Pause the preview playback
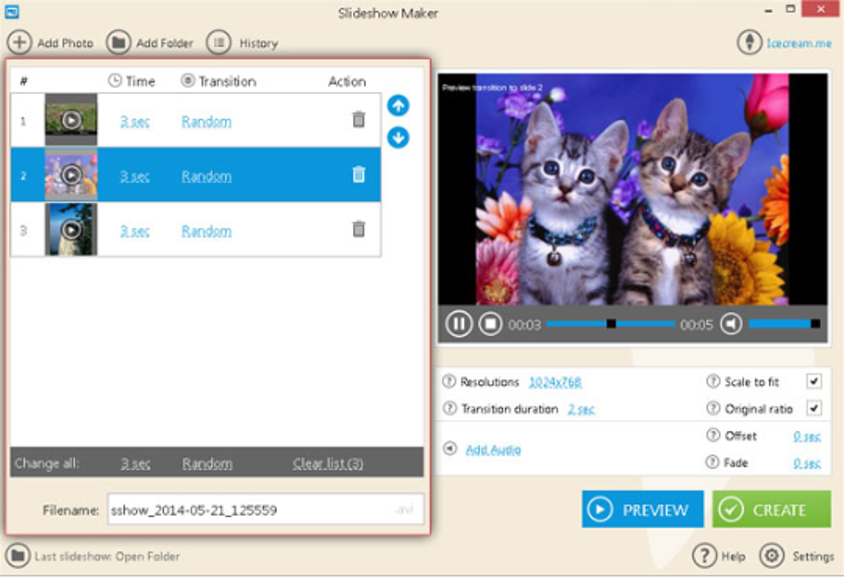 459,324
